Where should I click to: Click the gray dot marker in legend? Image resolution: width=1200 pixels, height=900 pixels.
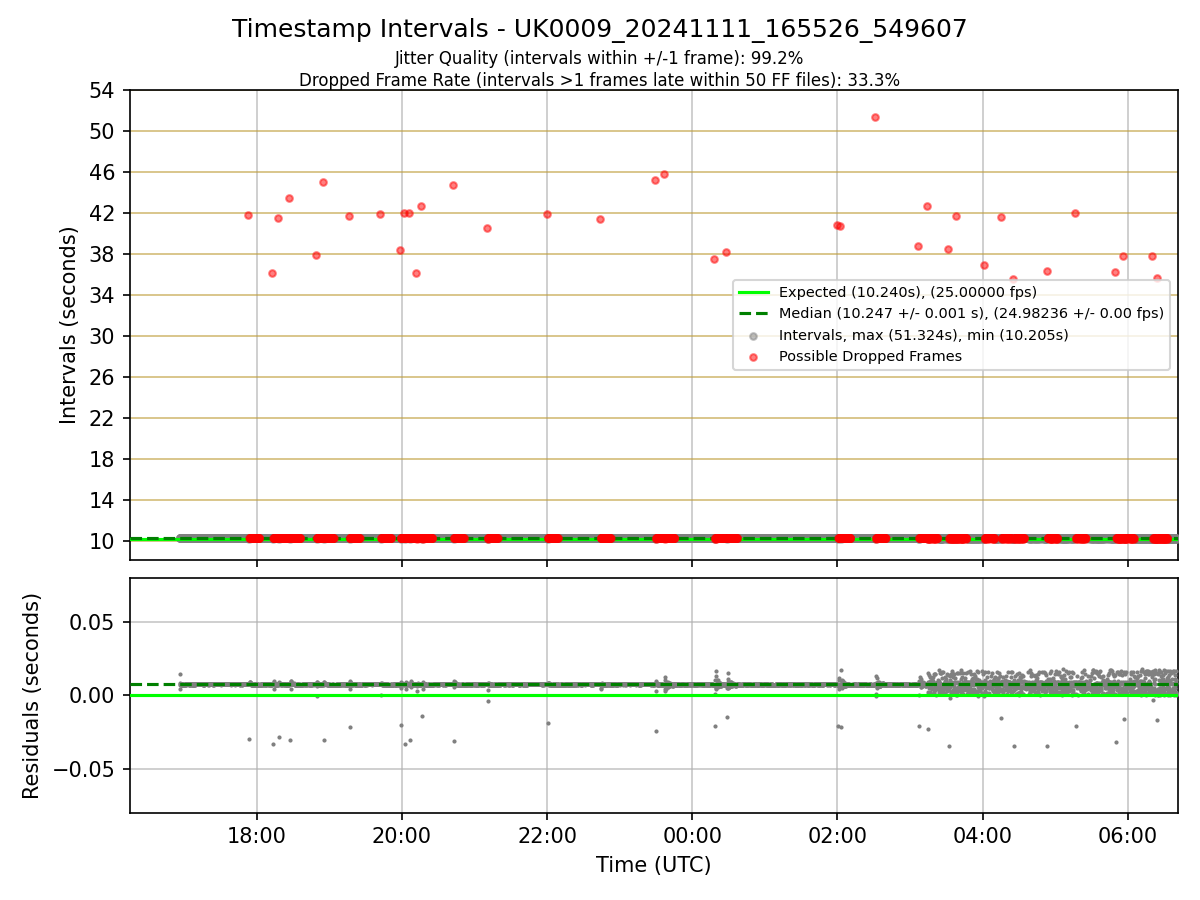[x=754, y=335]
